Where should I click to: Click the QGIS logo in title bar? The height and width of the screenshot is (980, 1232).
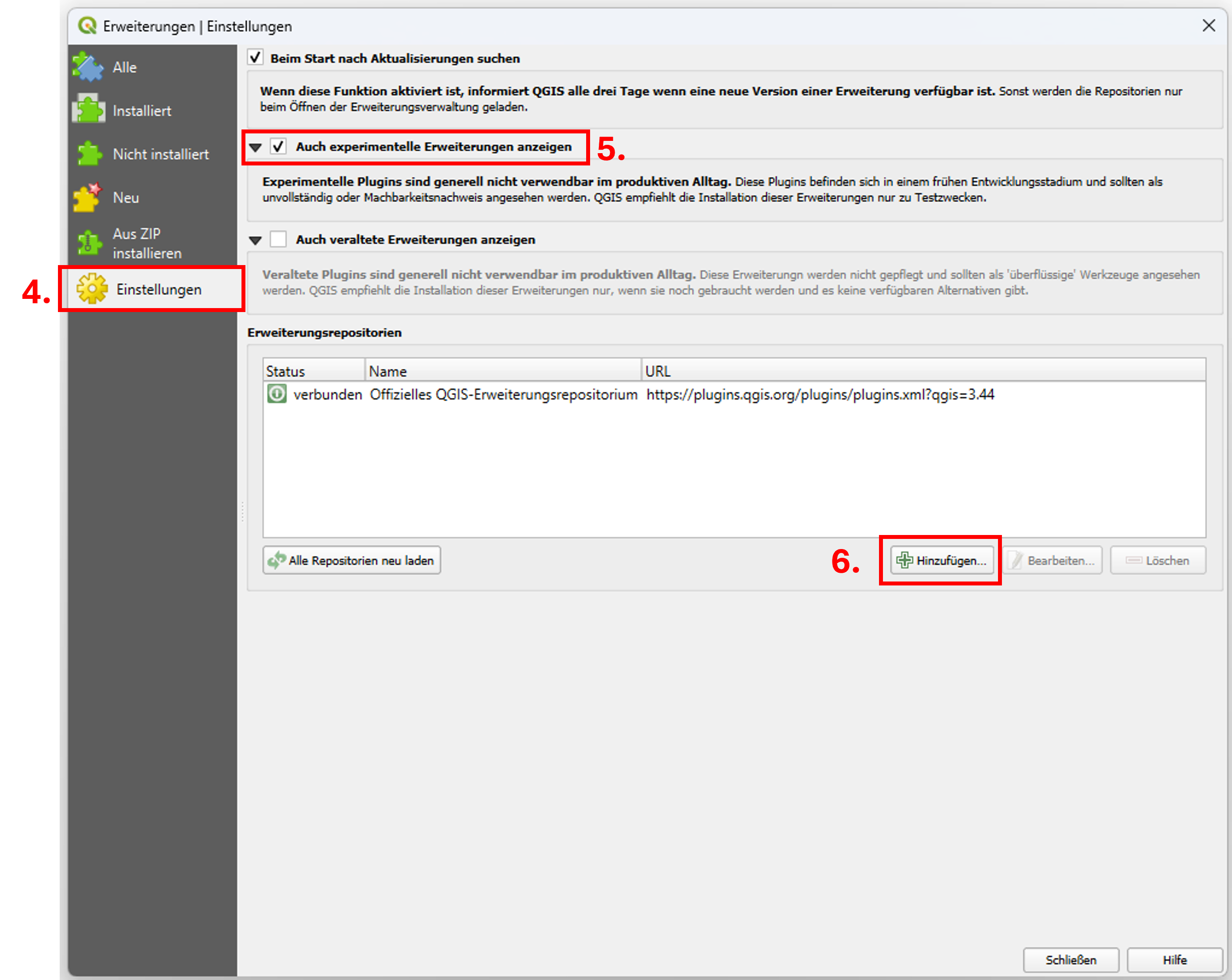tap(87, 26)
